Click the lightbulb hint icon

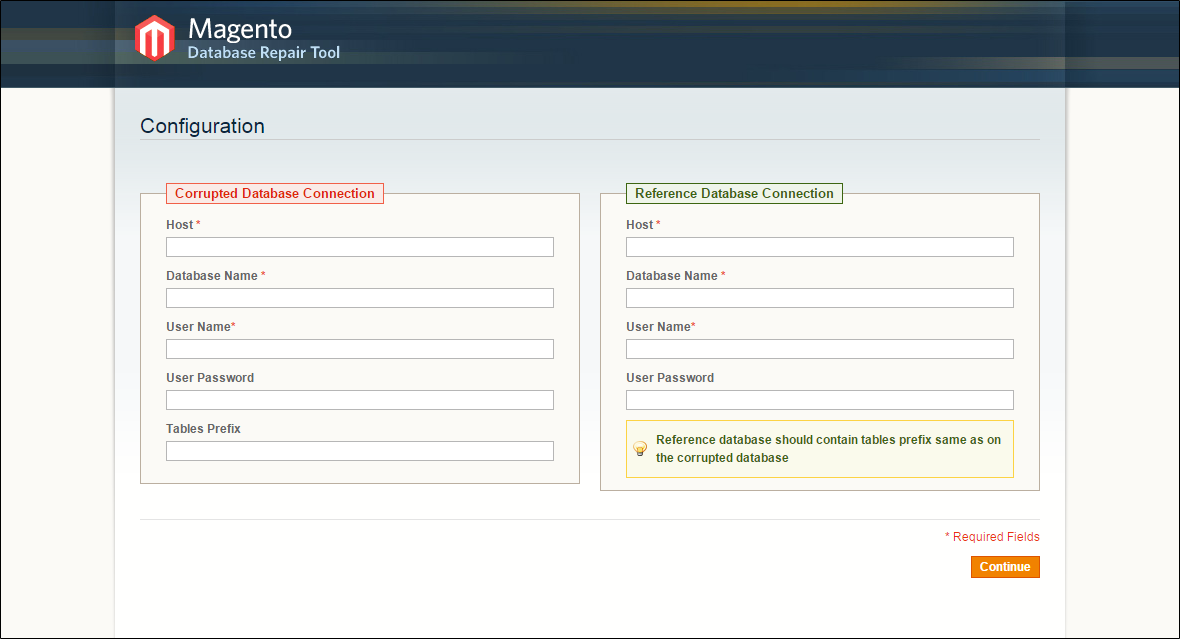click(x=640, y=449)
